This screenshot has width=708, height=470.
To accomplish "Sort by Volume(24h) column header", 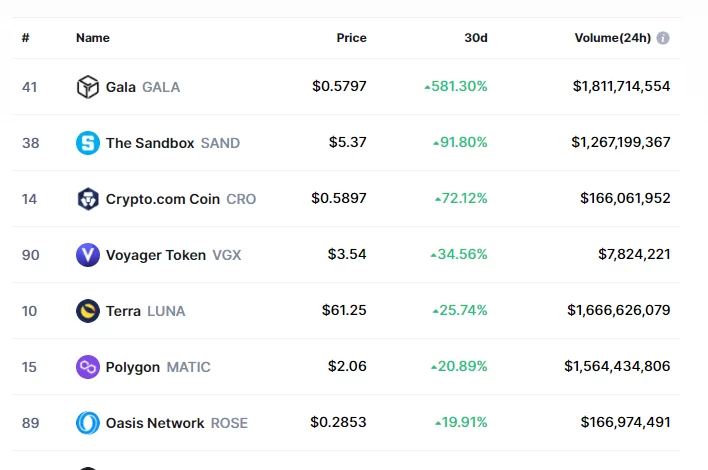I will click(612, 38).
